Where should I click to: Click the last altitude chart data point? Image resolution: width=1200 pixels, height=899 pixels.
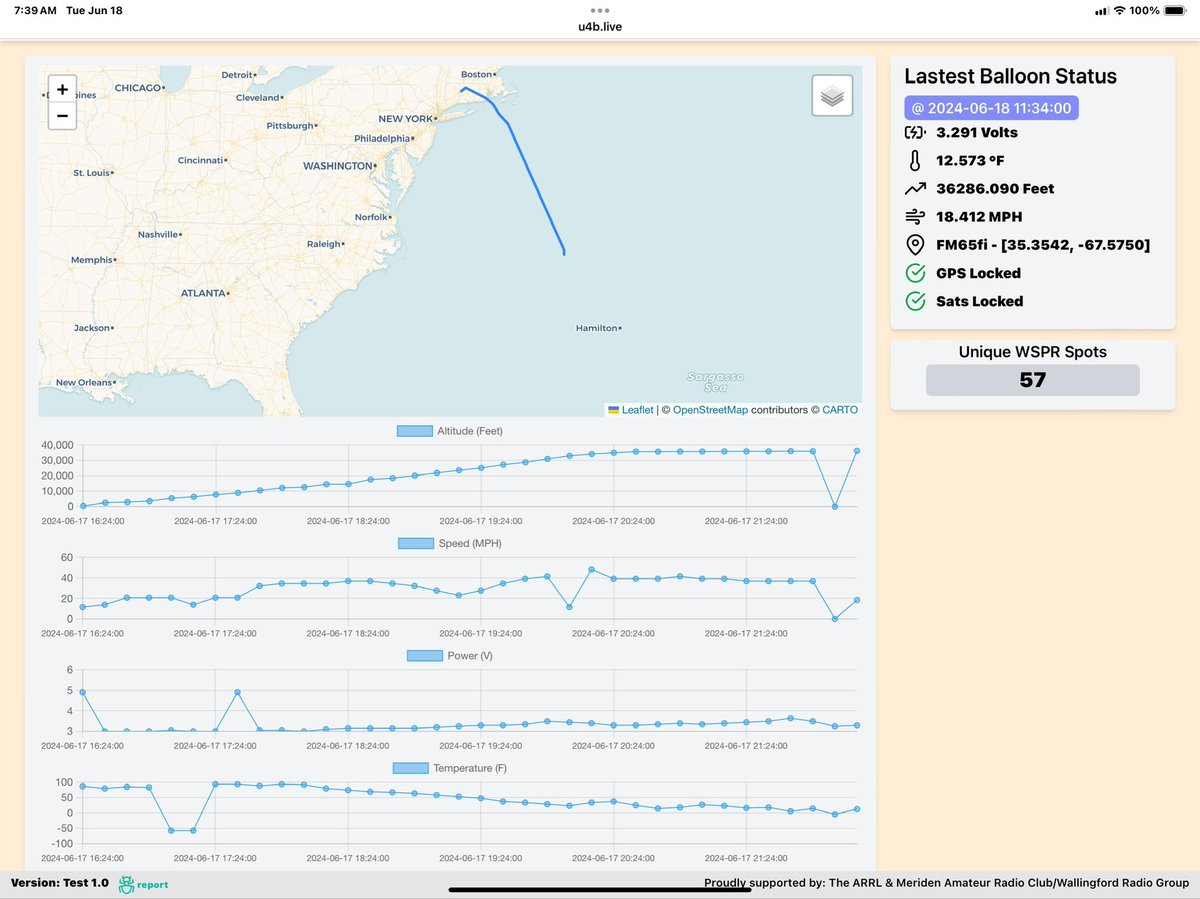coord(857,451)
